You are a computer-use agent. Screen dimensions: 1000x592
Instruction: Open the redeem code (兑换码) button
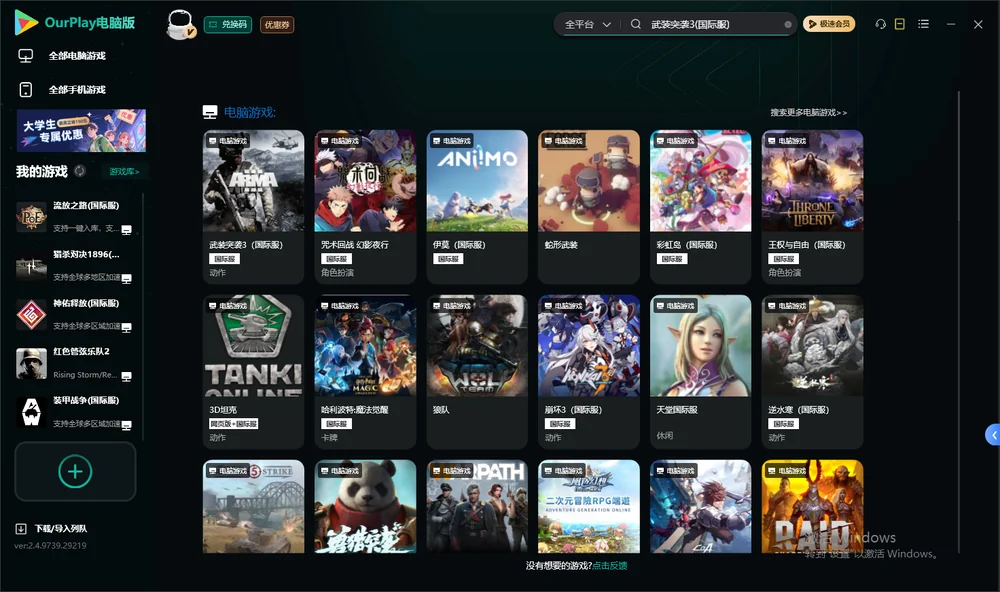(x=228, y=24)
